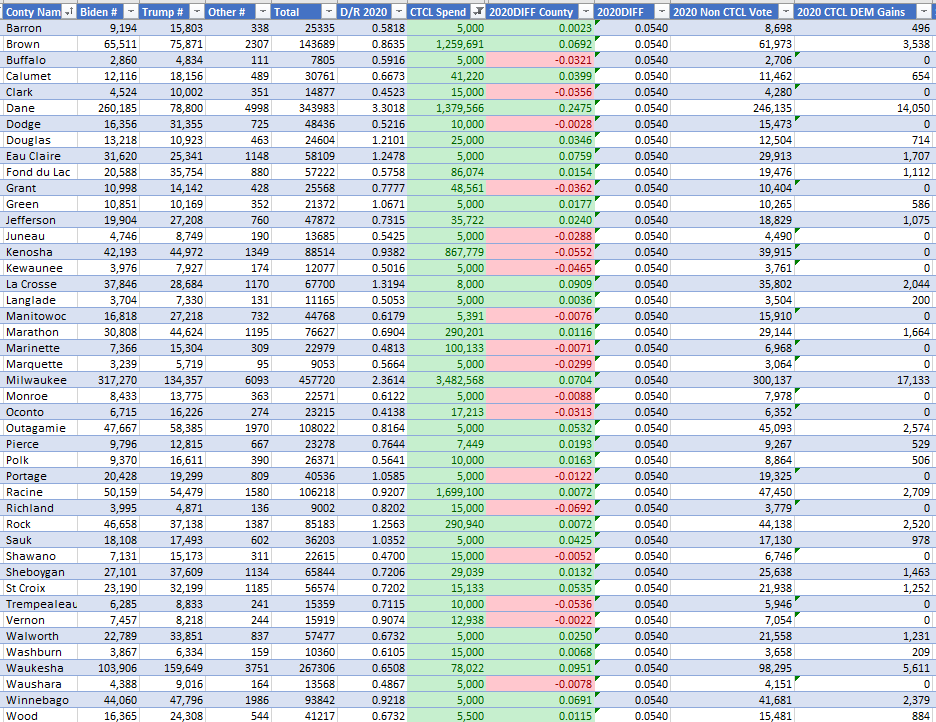This screenshot has height=722, width=936.
Task: Select CTCL DEM Gains 0 in Kenosha row
Action: pos(864,252)
